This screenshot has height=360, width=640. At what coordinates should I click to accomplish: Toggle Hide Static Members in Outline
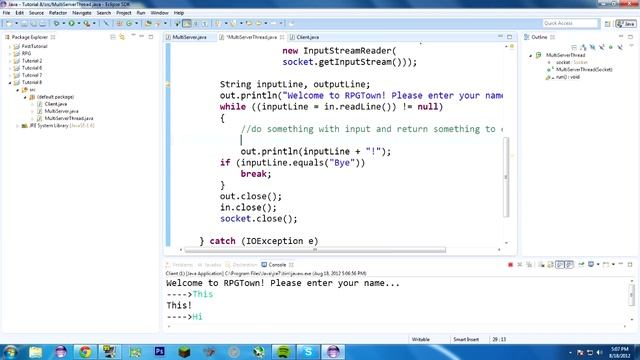[602, 47]
